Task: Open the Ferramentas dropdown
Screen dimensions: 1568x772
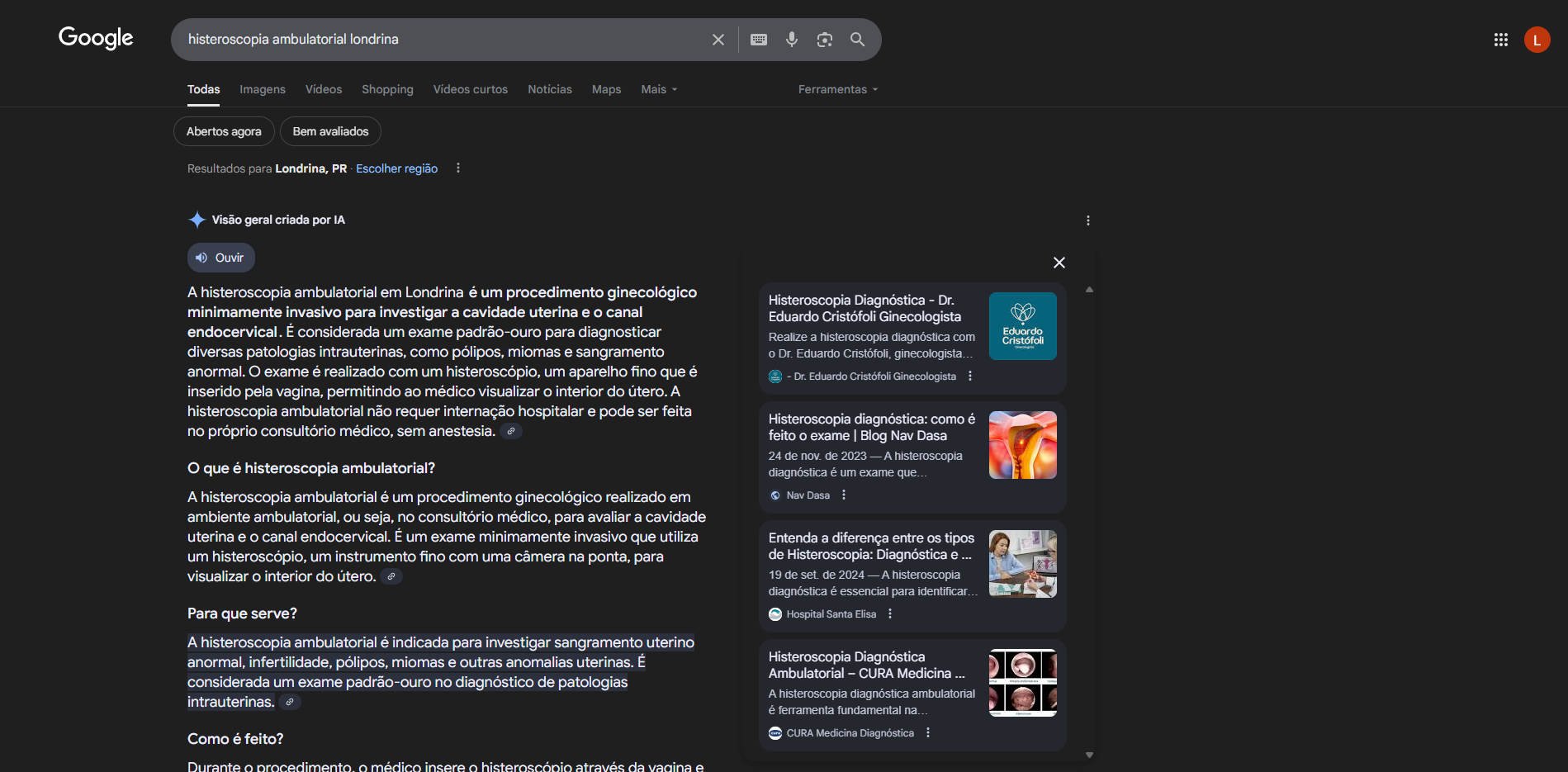Action: pyautogui.click(x=838, y=89)
